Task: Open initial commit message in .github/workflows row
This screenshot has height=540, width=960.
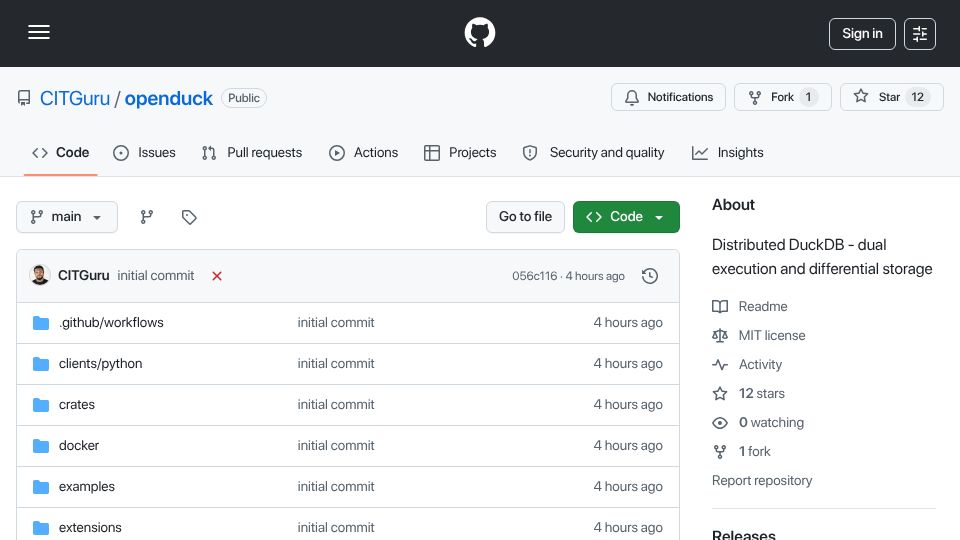Action: coord(336,323)
